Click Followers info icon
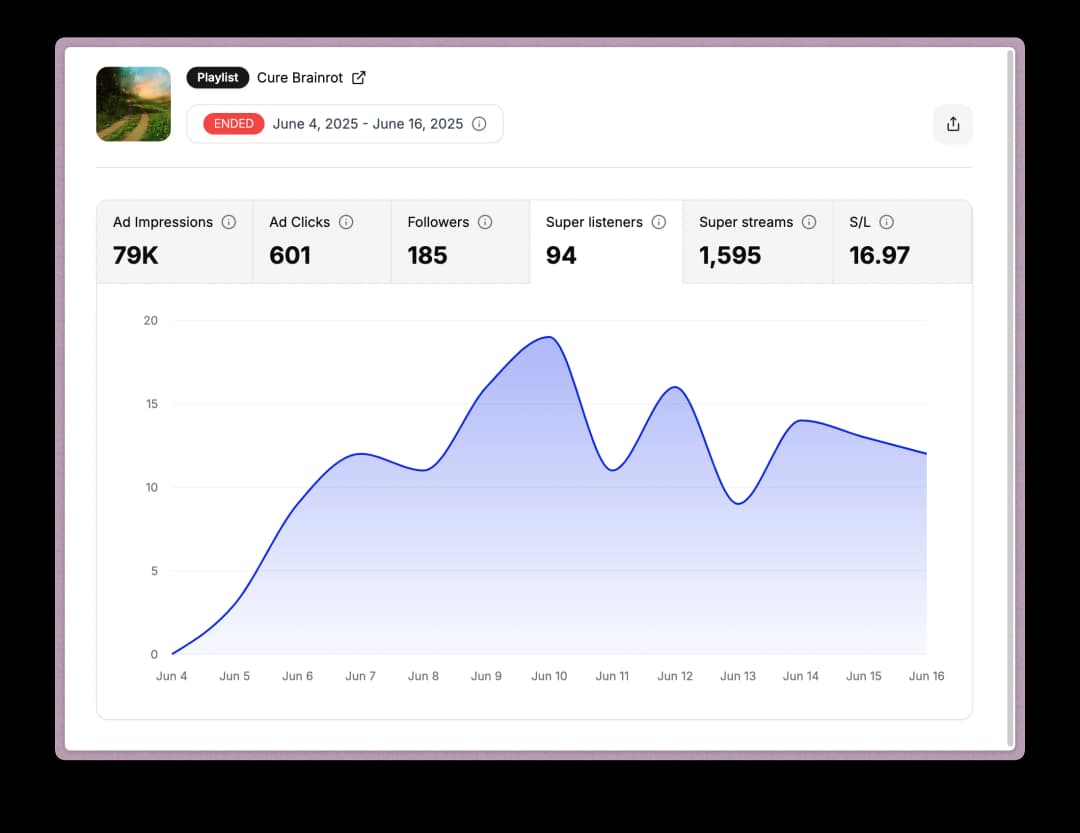Screen dimensions: 1080x833 coord(485,222)
